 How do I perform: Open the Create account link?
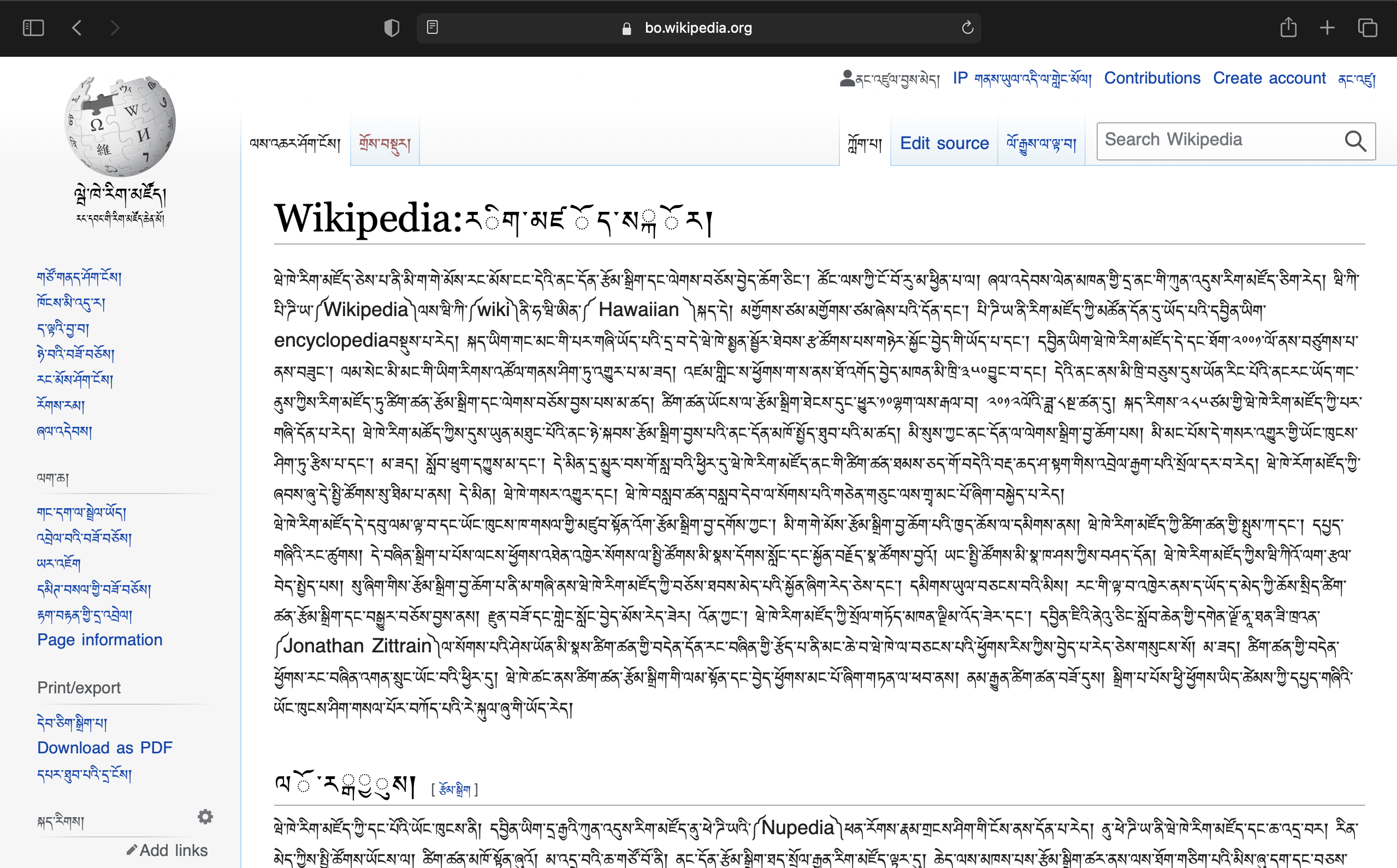click(x=1269, y=78)
